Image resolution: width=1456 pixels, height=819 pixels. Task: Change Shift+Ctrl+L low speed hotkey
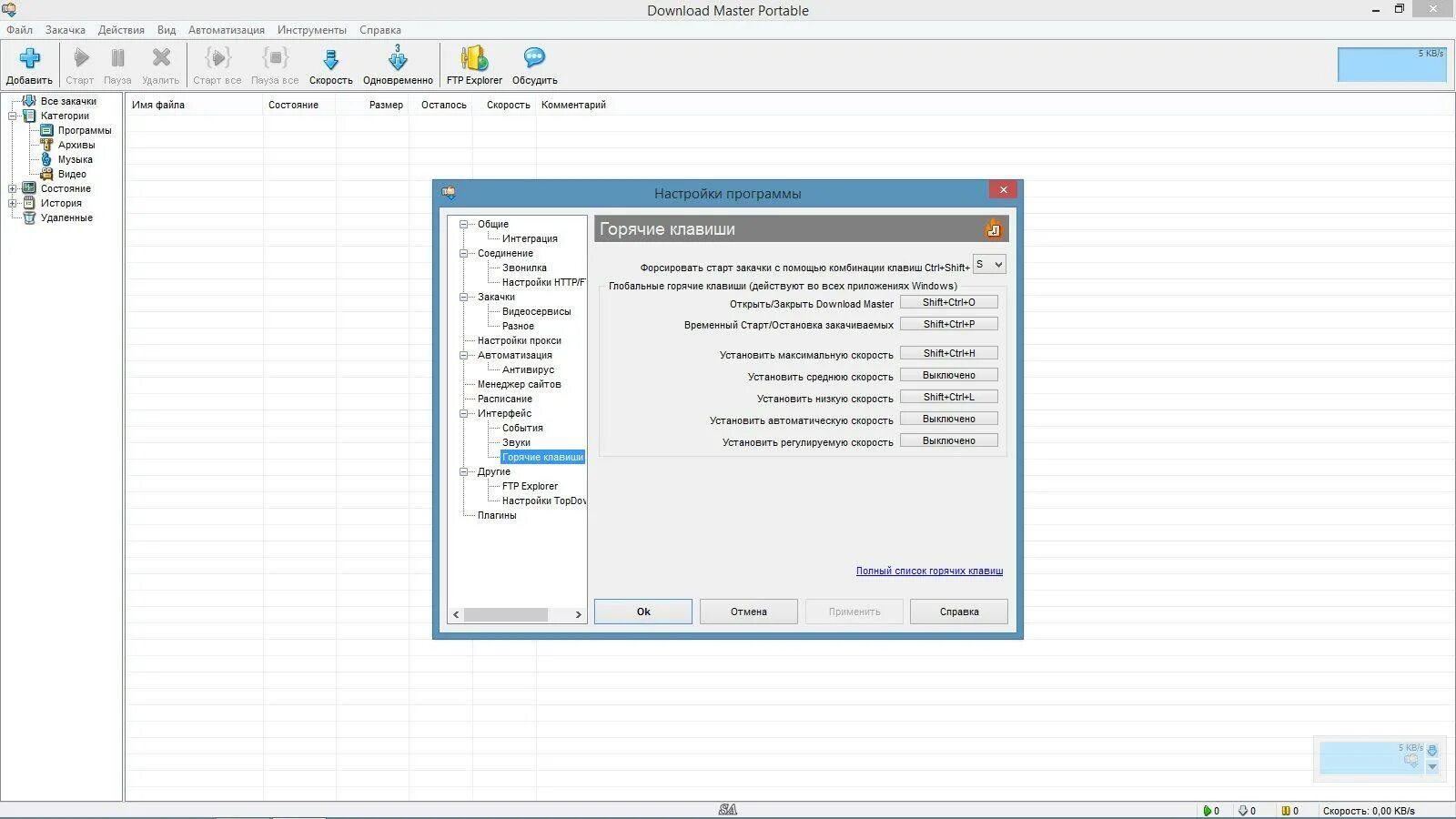[949, 397]
